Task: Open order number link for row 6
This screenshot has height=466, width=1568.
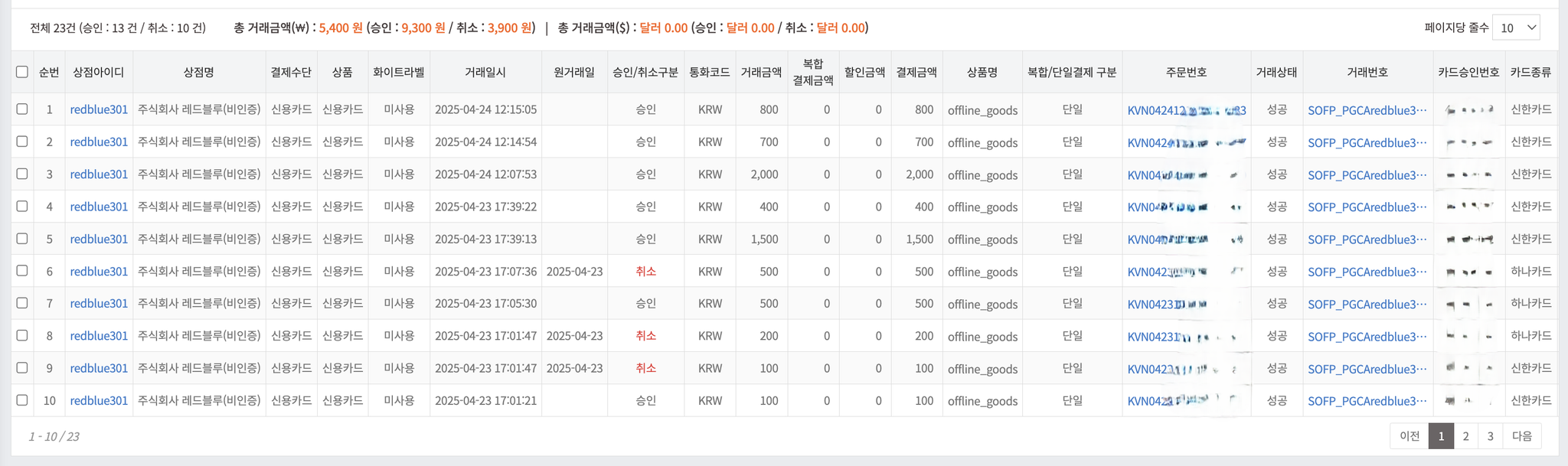Action: (x=1185, y=272)
